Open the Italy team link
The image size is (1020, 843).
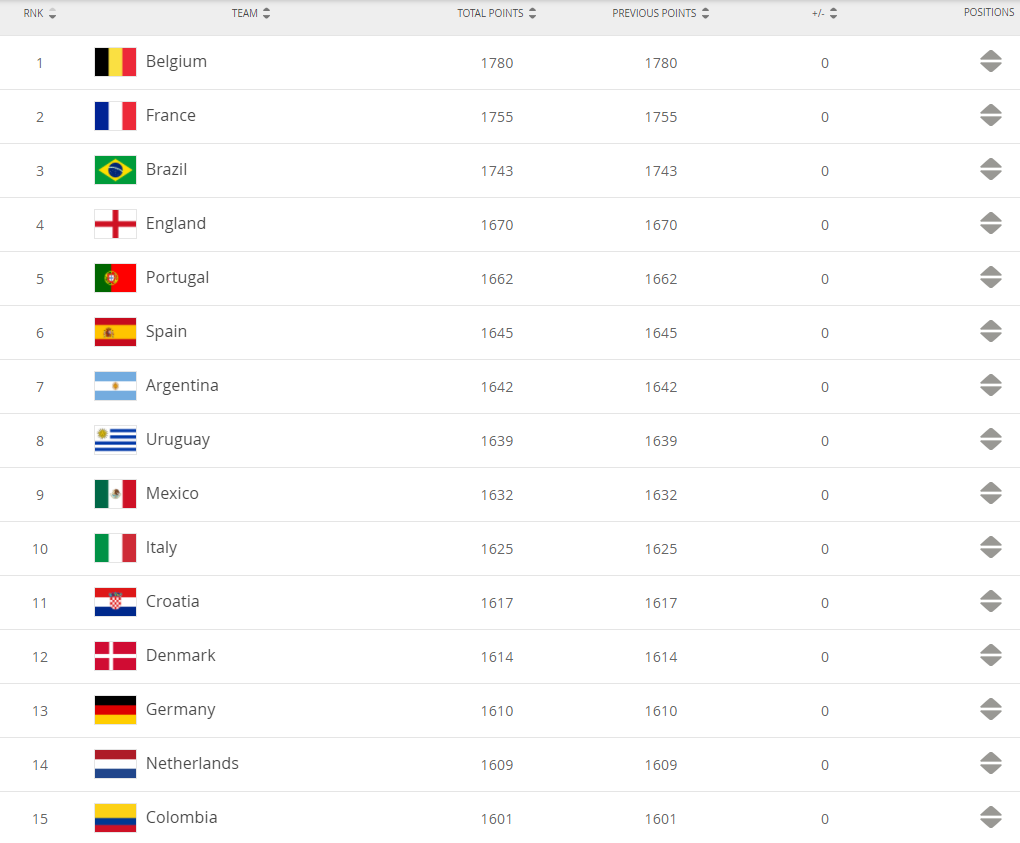click(x=161, y=548)
